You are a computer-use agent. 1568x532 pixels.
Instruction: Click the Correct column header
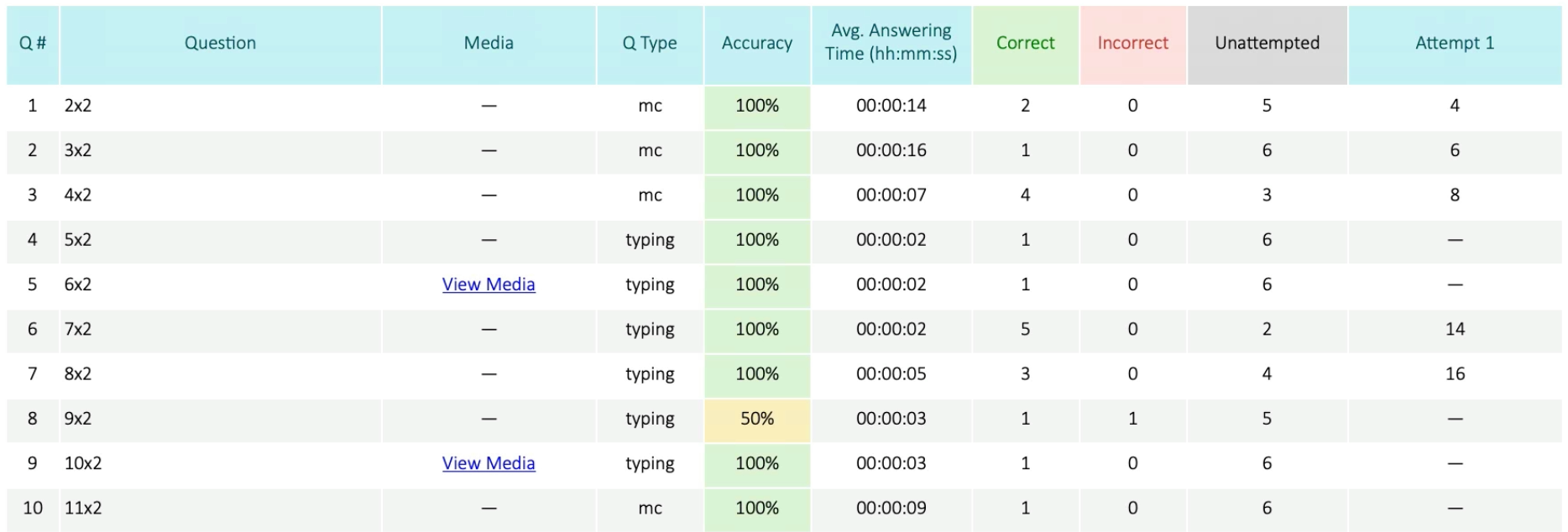(1025, 44)
